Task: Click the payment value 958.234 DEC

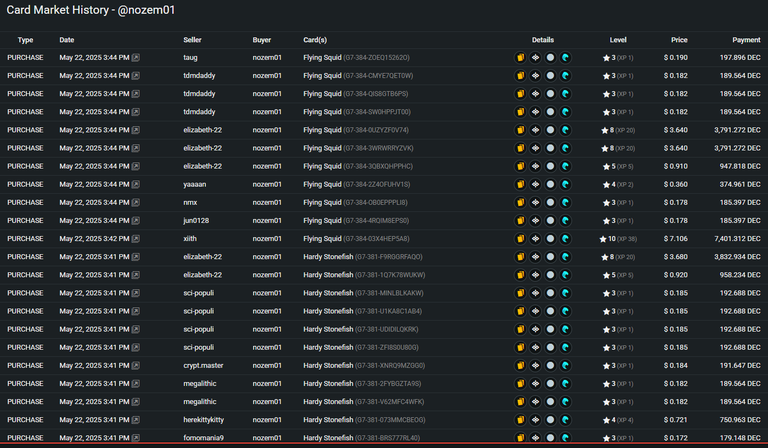Action: [x=740, y=275]
